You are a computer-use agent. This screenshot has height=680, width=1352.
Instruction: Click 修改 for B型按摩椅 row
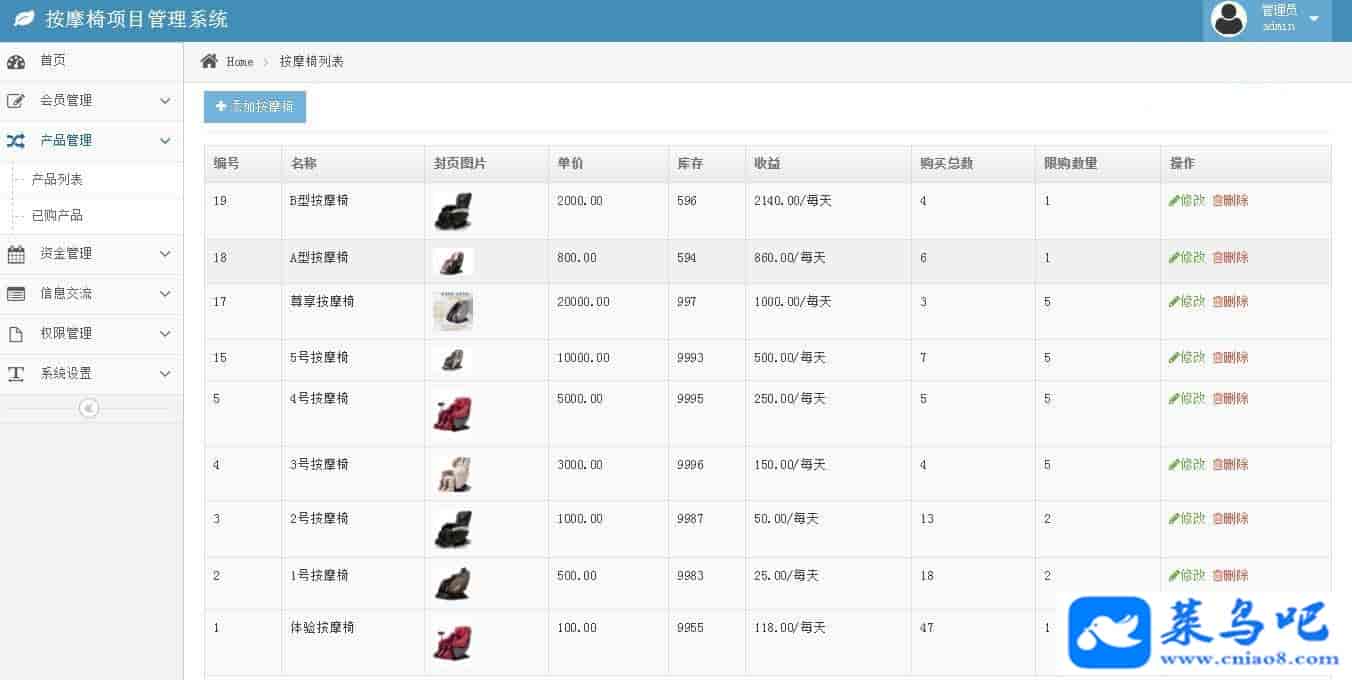pyautogui.click(x=1187, y=201)
